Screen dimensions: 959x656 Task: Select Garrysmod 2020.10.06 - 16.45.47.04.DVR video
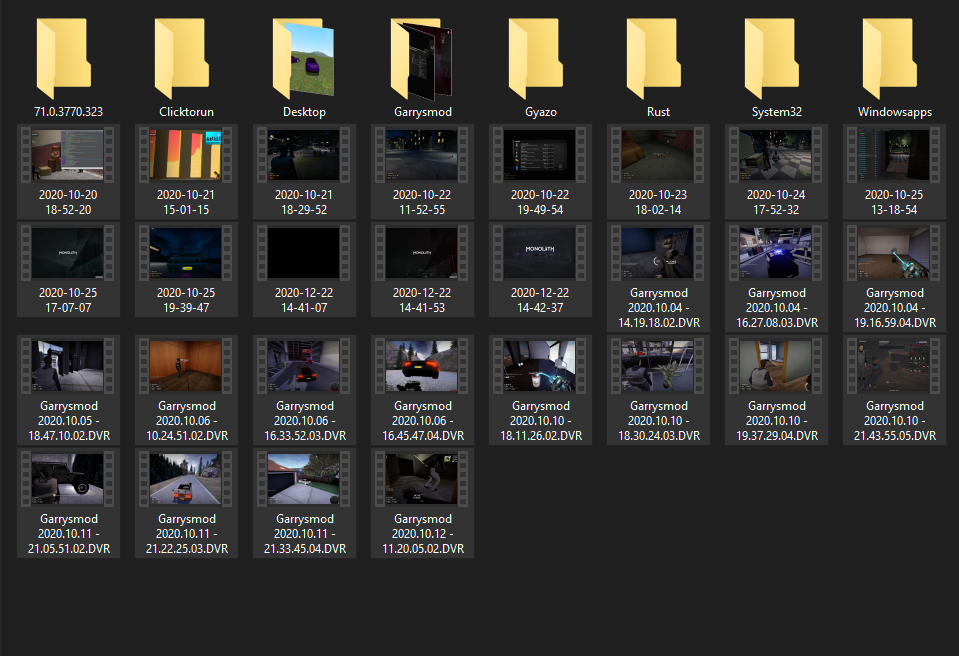point(422,390)
